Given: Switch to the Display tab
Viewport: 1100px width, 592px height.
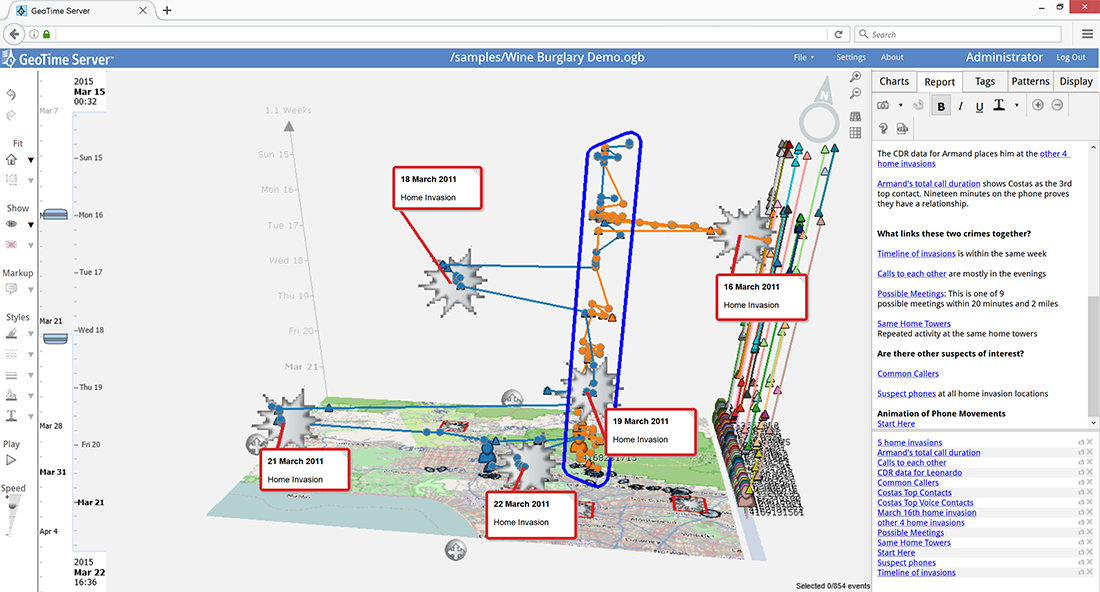Looking at the screenshot, I should pyautogui.click(x=1076, y=81).
